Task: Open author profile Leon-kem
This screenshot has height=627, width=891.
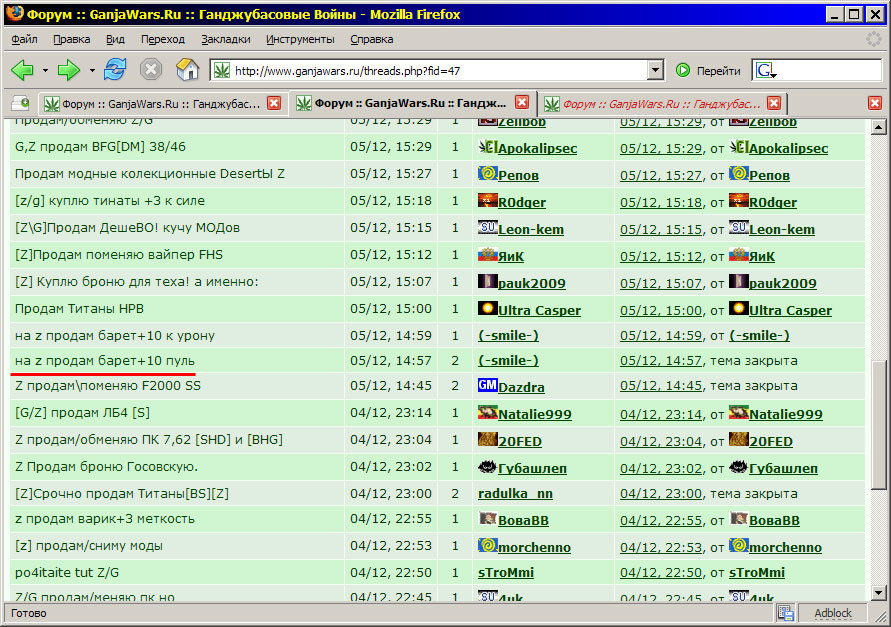Action: 531,230
